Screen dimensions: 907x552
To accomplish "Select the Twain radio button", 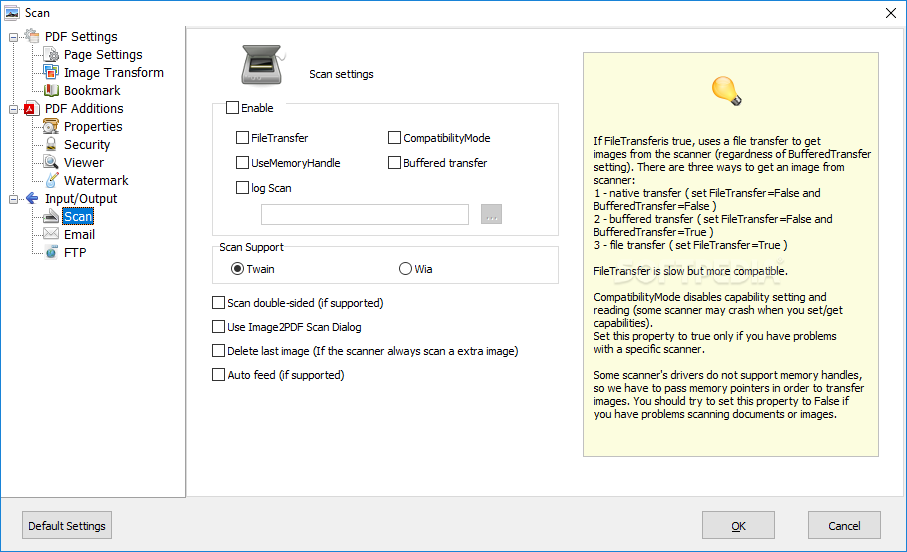I will pyautogui.click(x=237, y=268).
